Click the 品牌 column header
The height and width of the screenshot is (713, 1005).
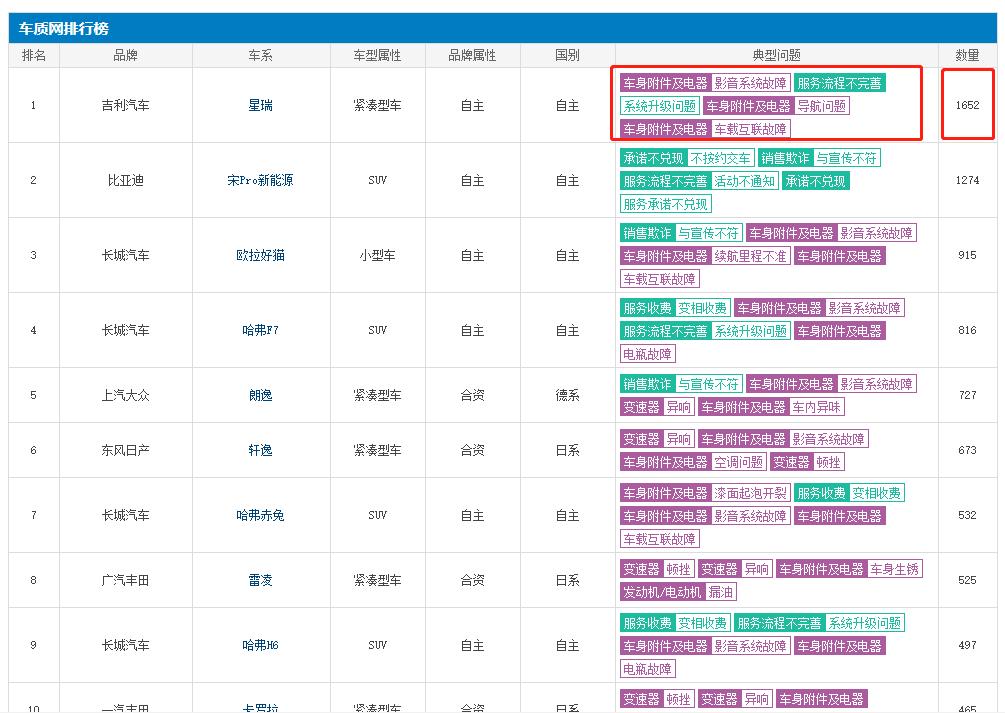click(126, 55)
